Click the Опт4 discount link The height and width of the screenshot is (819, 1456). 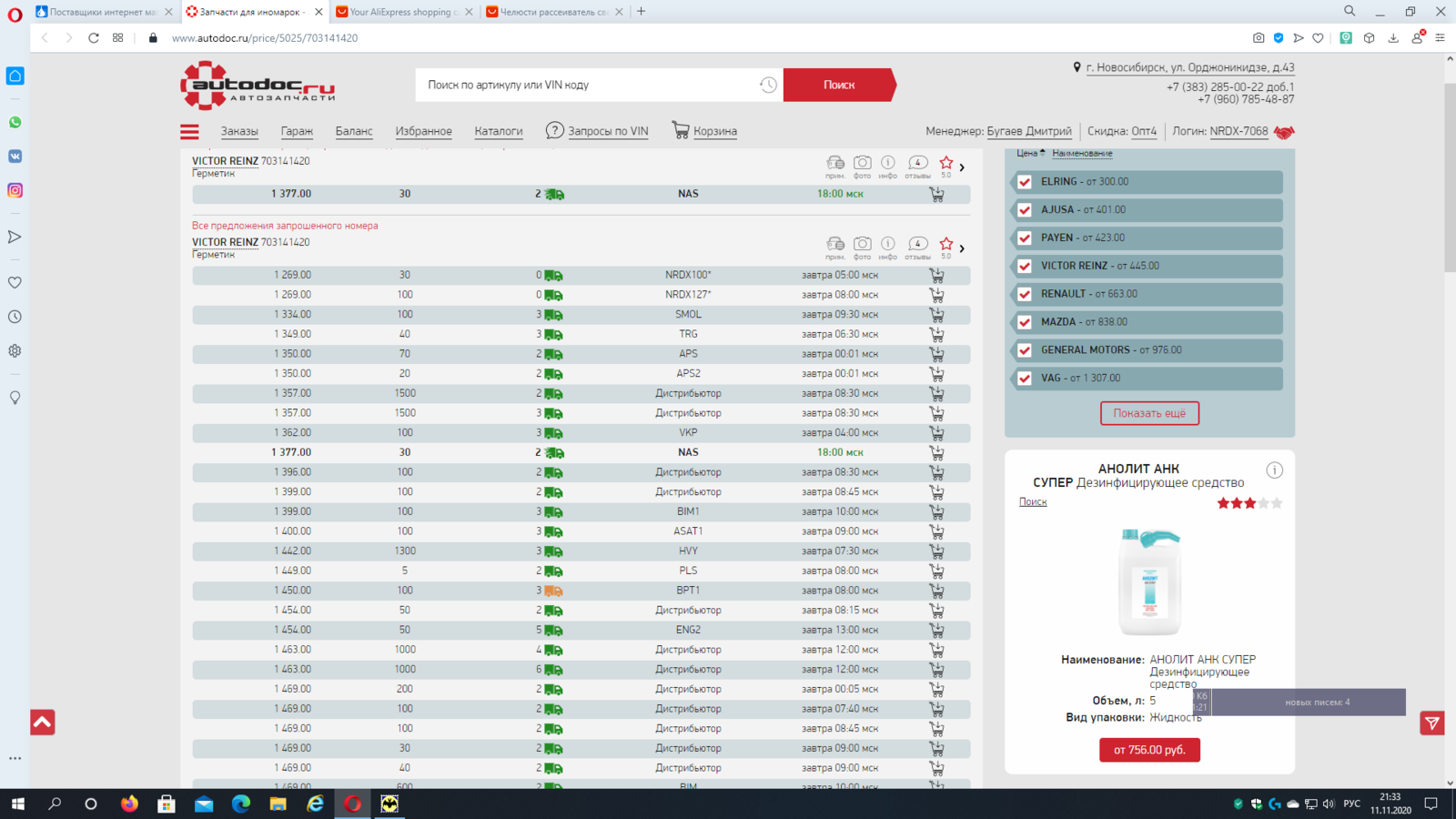point(1144,131)
